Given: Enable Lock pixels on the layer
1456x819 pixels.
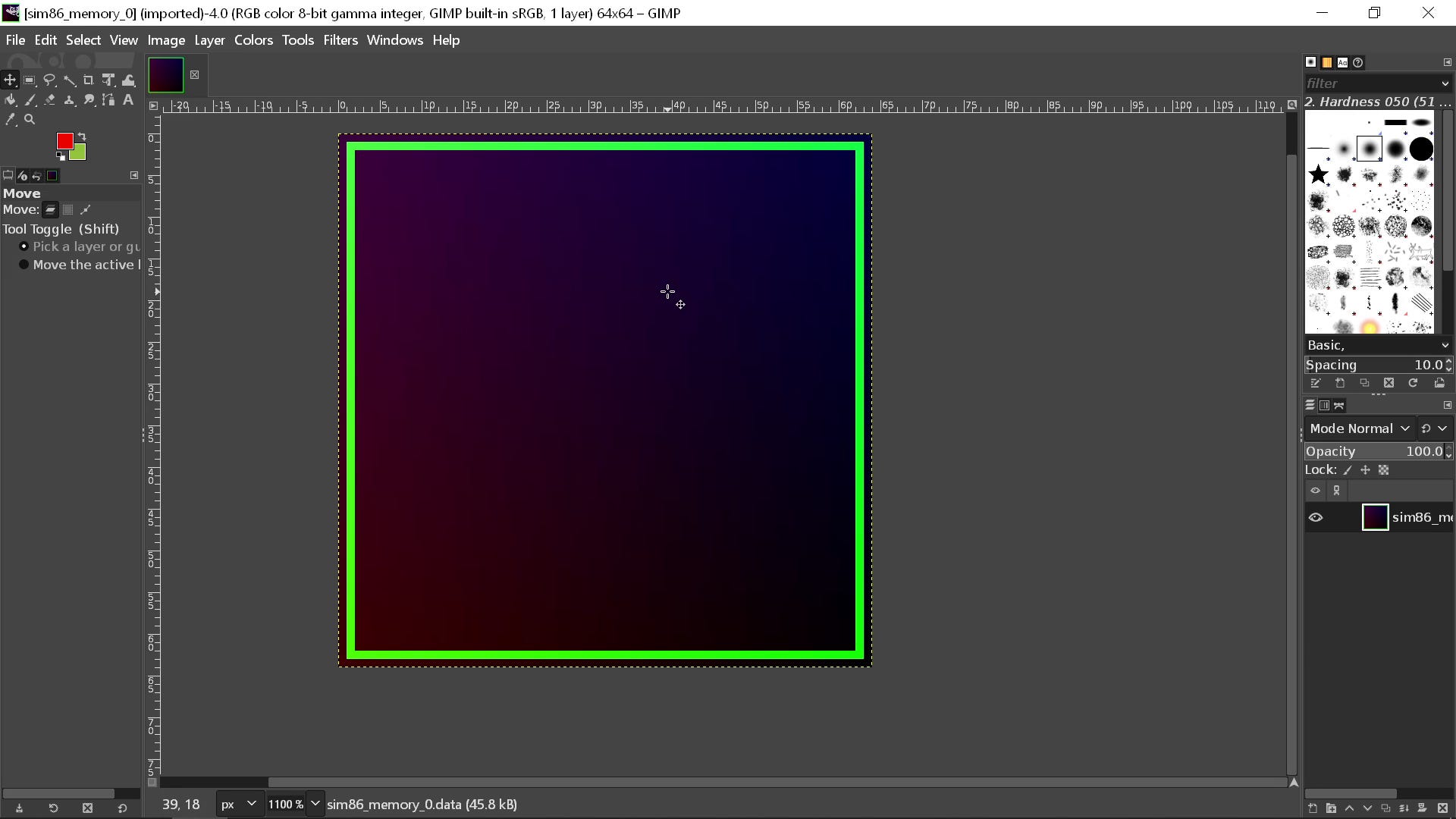Looking at the screenshot, I should click(1349, 470).
